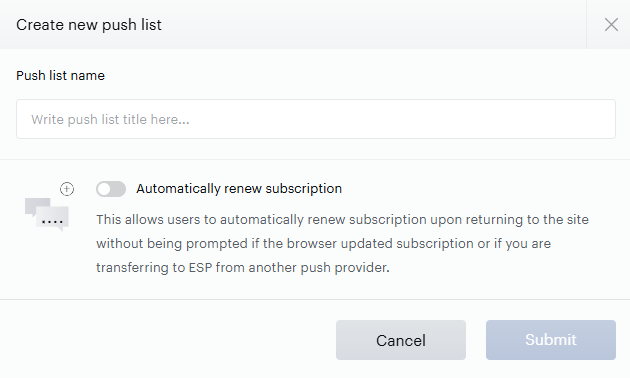Click the description line starting 'without being prompted'
The width and height of the screenshot is (630, 378).
tap(323, 243)
